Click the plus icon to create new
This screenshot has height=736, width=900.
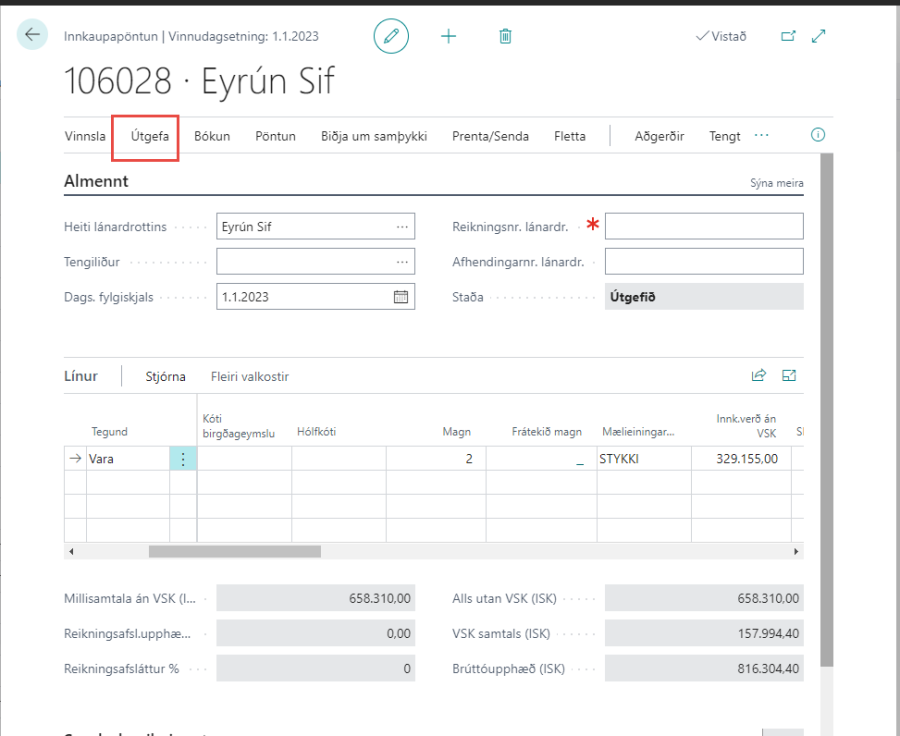coord(448,36)
